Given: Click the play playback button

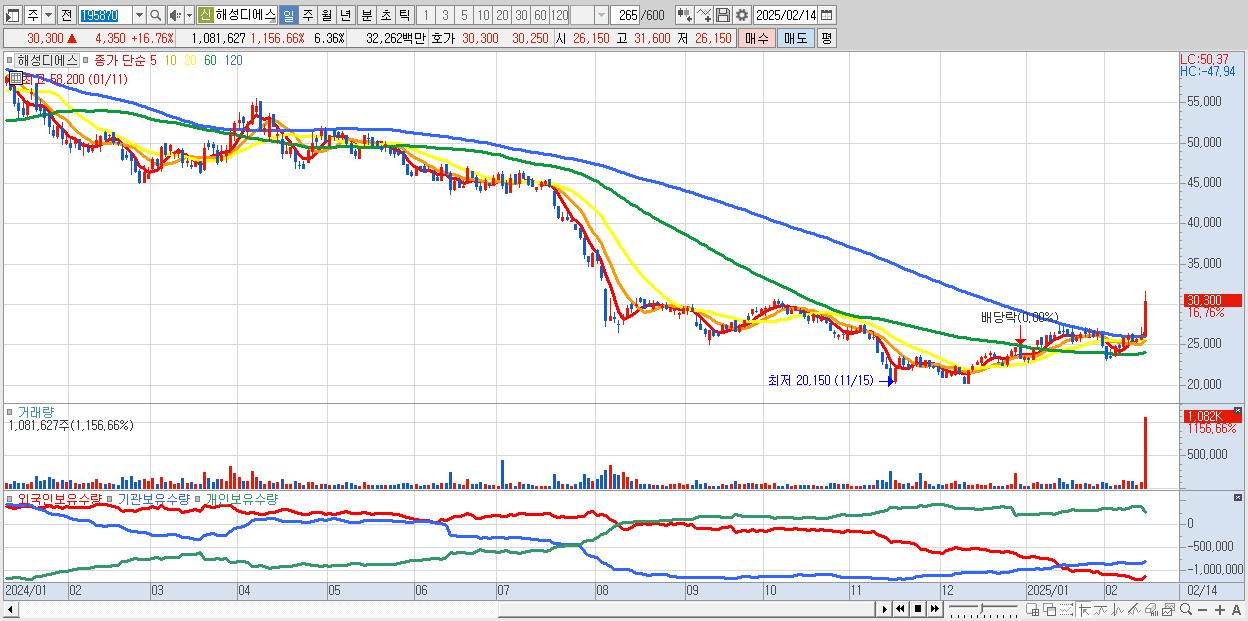Looking at the screenshot, I should click(x=885, y=609).
